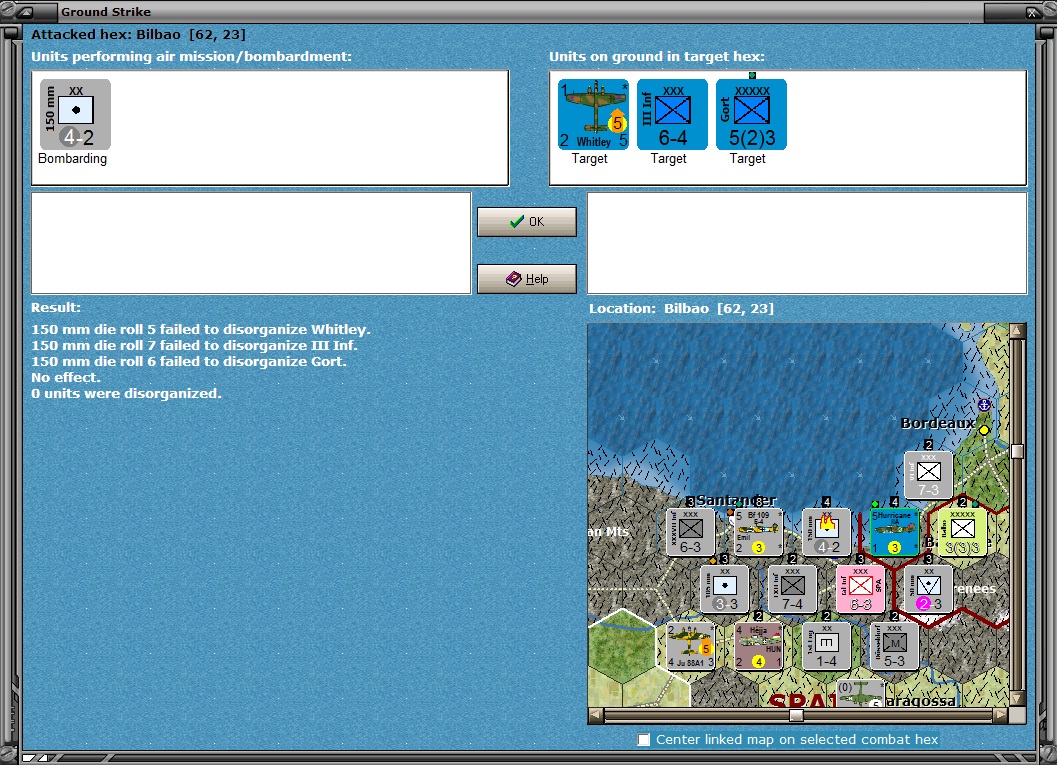This screenshot has height=765, width=1057.
Task: Open Help for Ground Strike
Action: [526, 278]
